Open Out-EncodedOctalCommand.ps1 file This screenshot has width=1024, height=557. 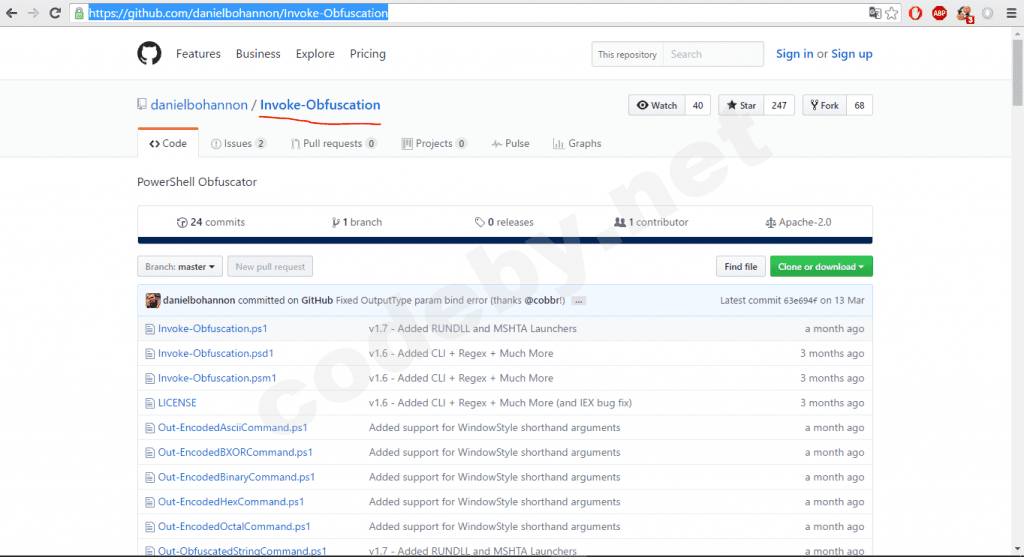click(234, 527)
